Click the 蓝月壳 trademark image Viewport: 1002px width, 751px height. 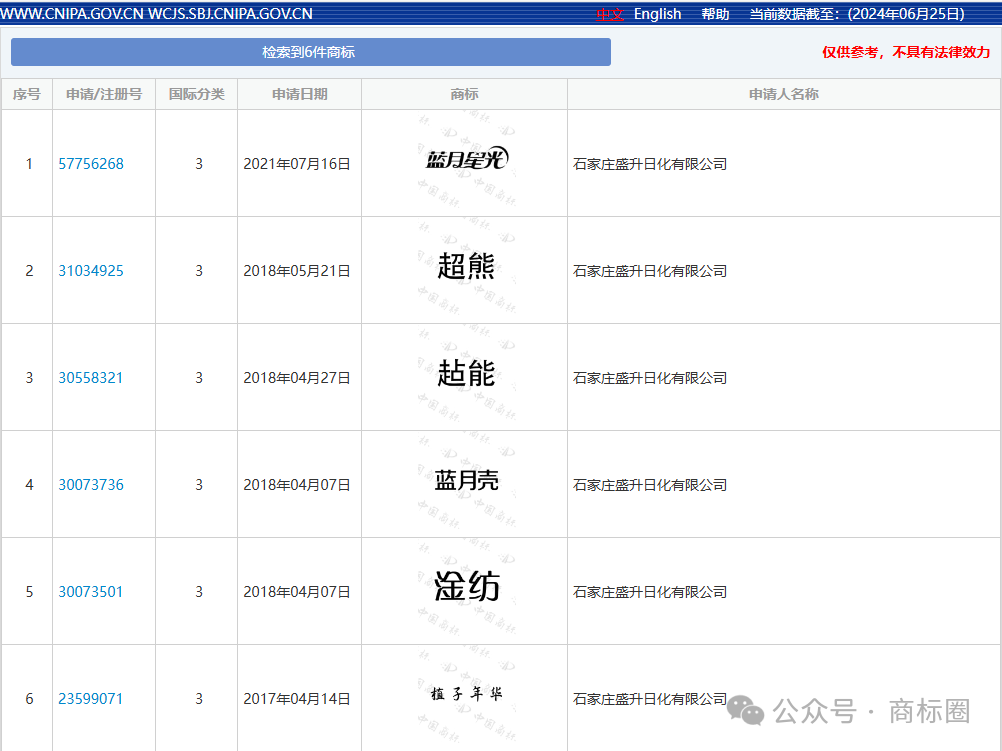point(466,480)
